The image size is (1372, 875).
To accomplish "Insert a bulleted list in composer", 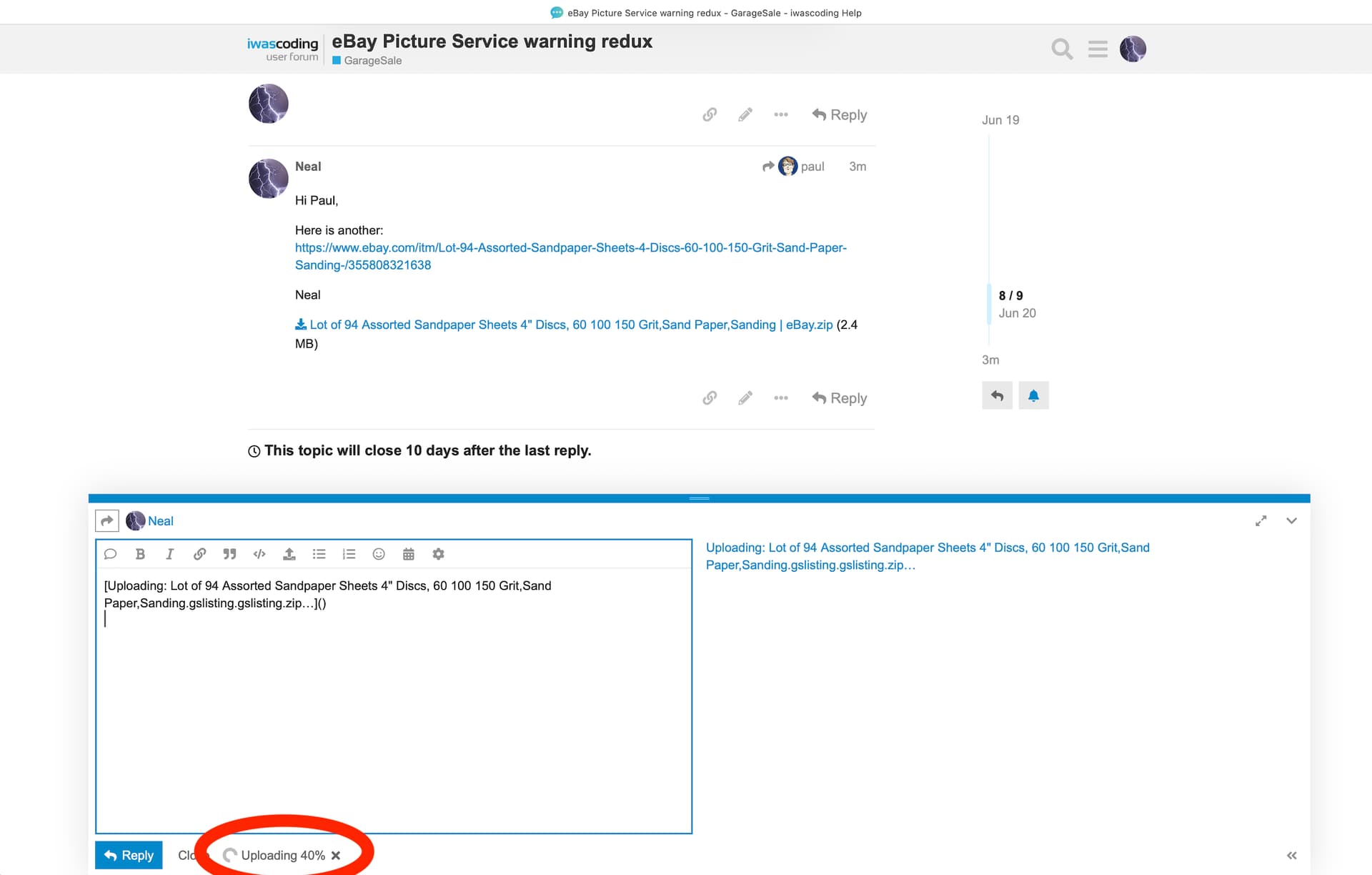I will pos(319,554).
